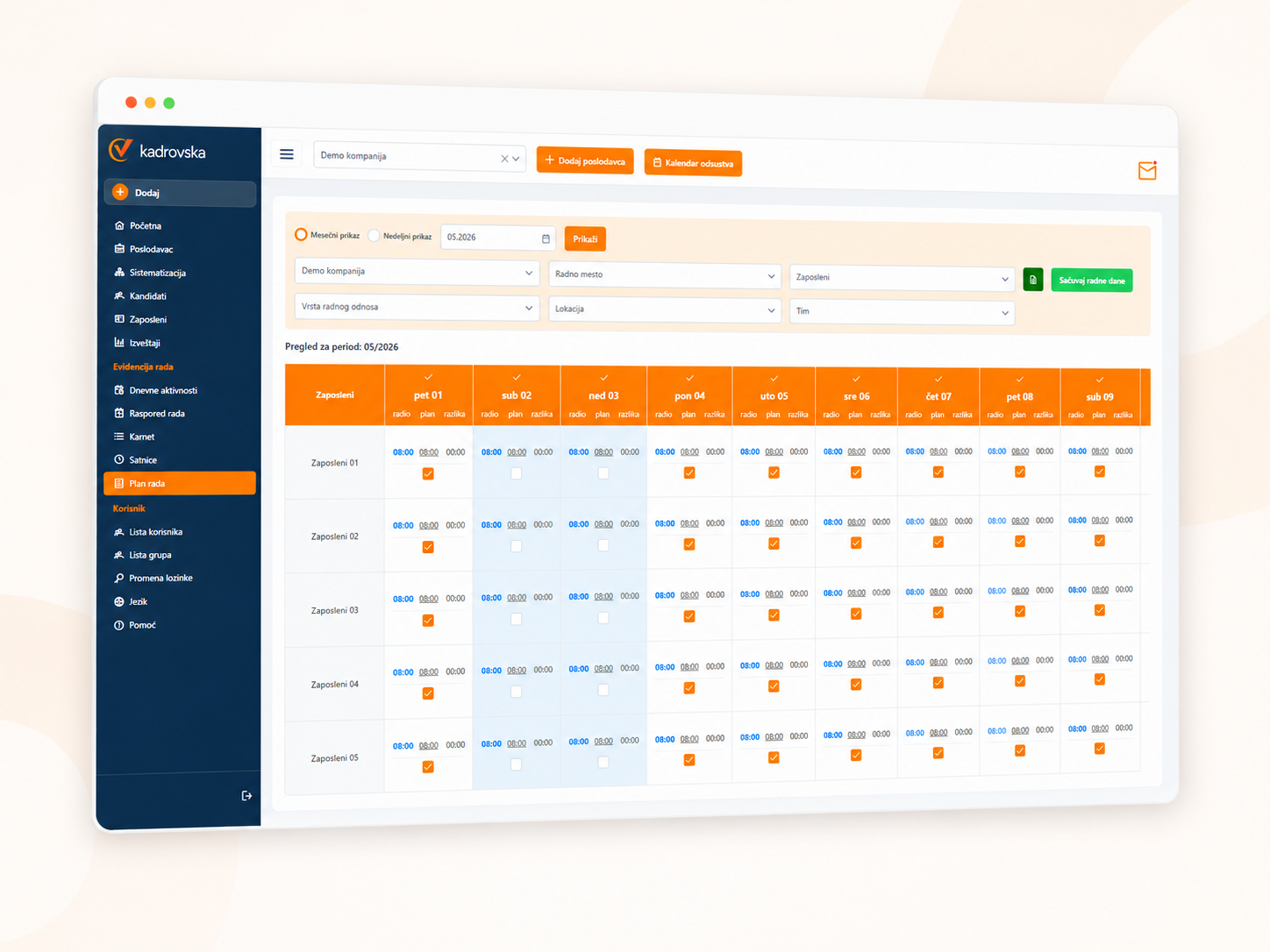Click the Dodaj poslodavca button
The height and width of the screenshot is (952, 1270).
pyautogui.click(x=585, y=160)
